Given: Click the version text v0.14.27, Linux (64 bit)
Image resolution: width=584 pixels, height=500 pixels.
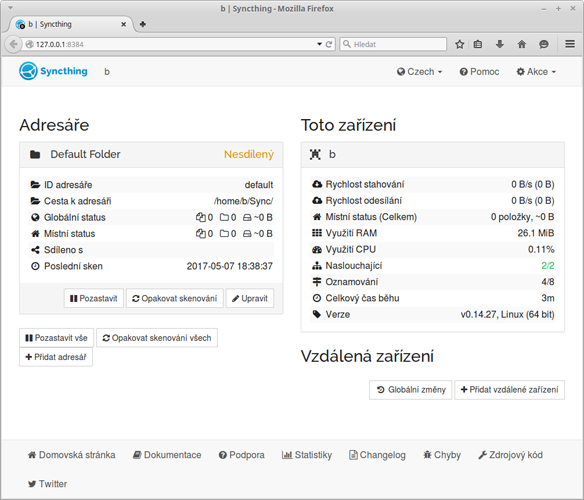Looking at the screenshot, I should (507, 314).
